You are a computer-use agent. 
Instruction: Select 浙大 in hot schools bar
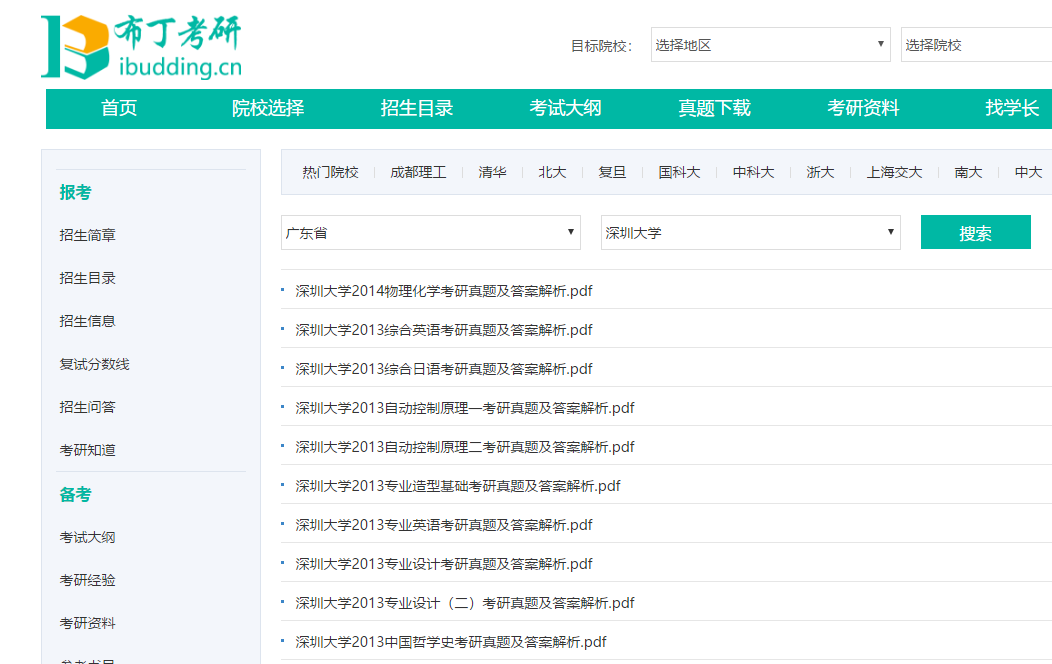(x=820, y=172)
